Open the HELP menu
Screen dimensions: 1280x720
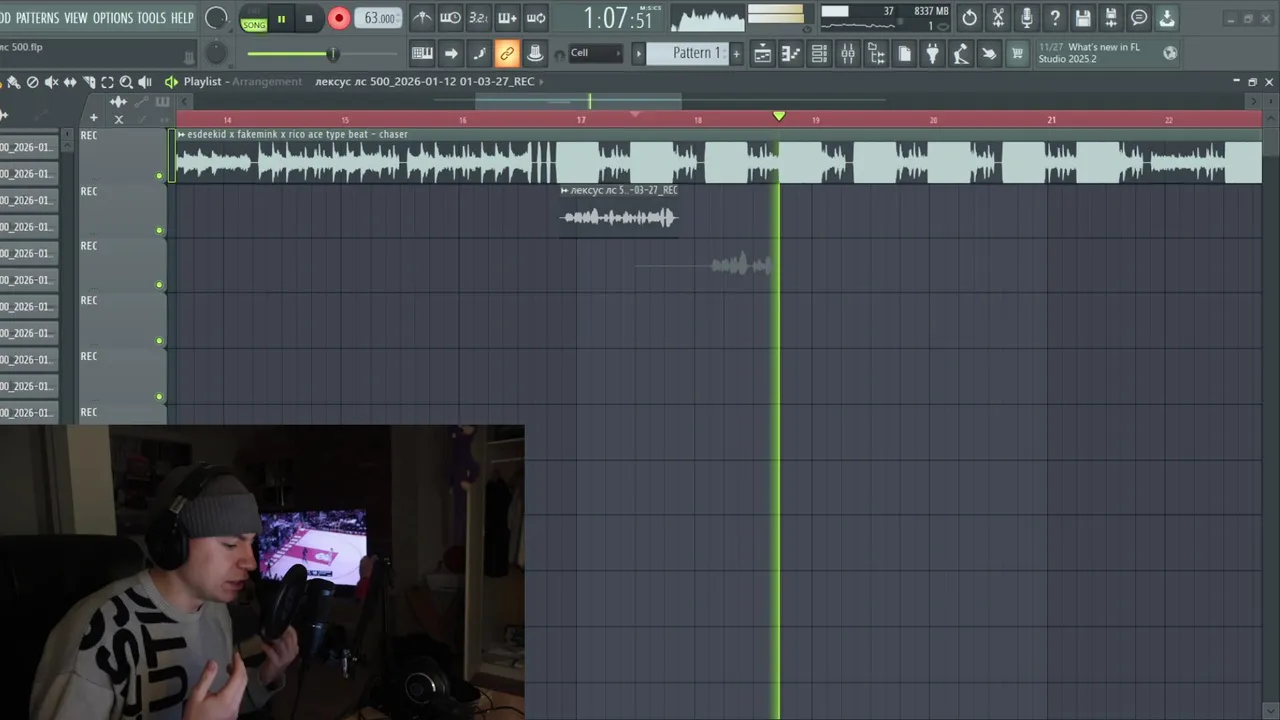click(182, 18)
